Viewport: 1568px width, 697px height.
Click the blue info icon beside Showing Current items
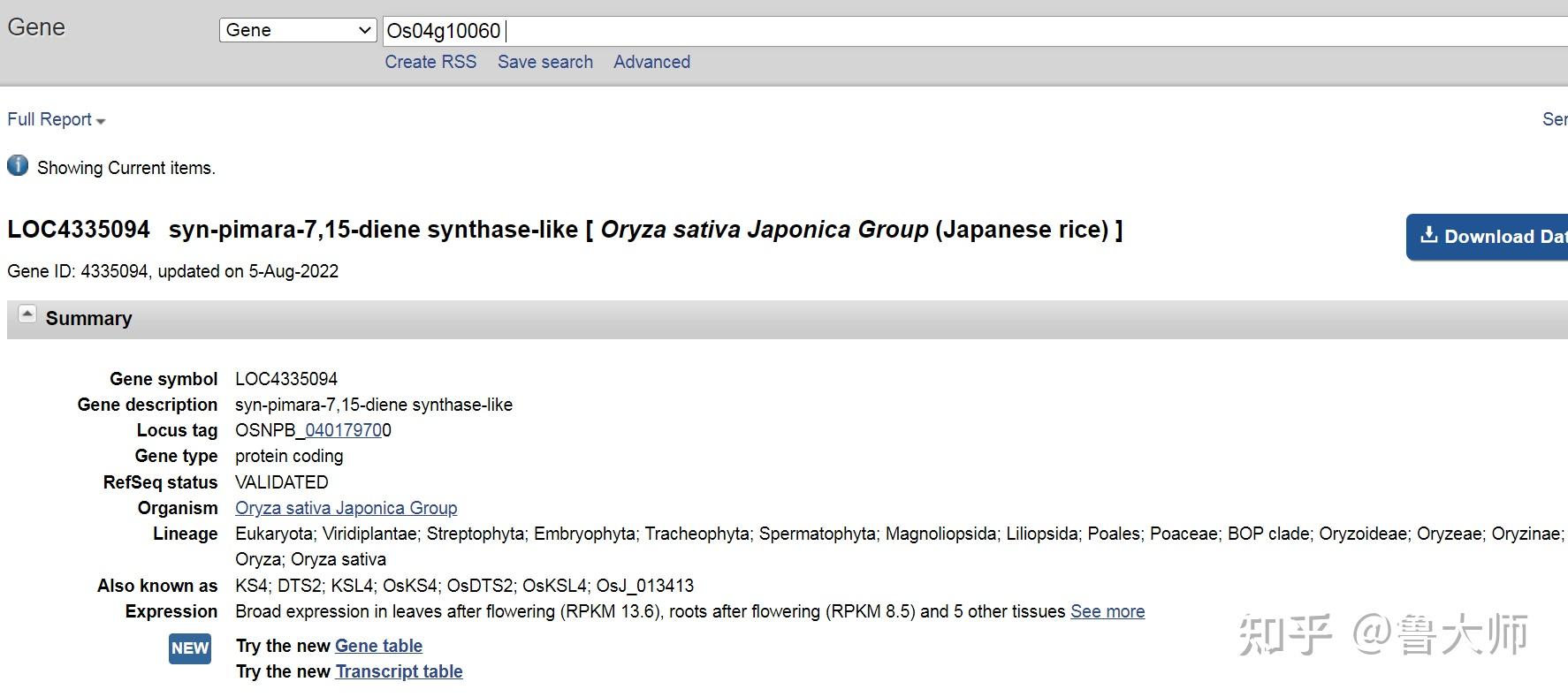[18, 165]
